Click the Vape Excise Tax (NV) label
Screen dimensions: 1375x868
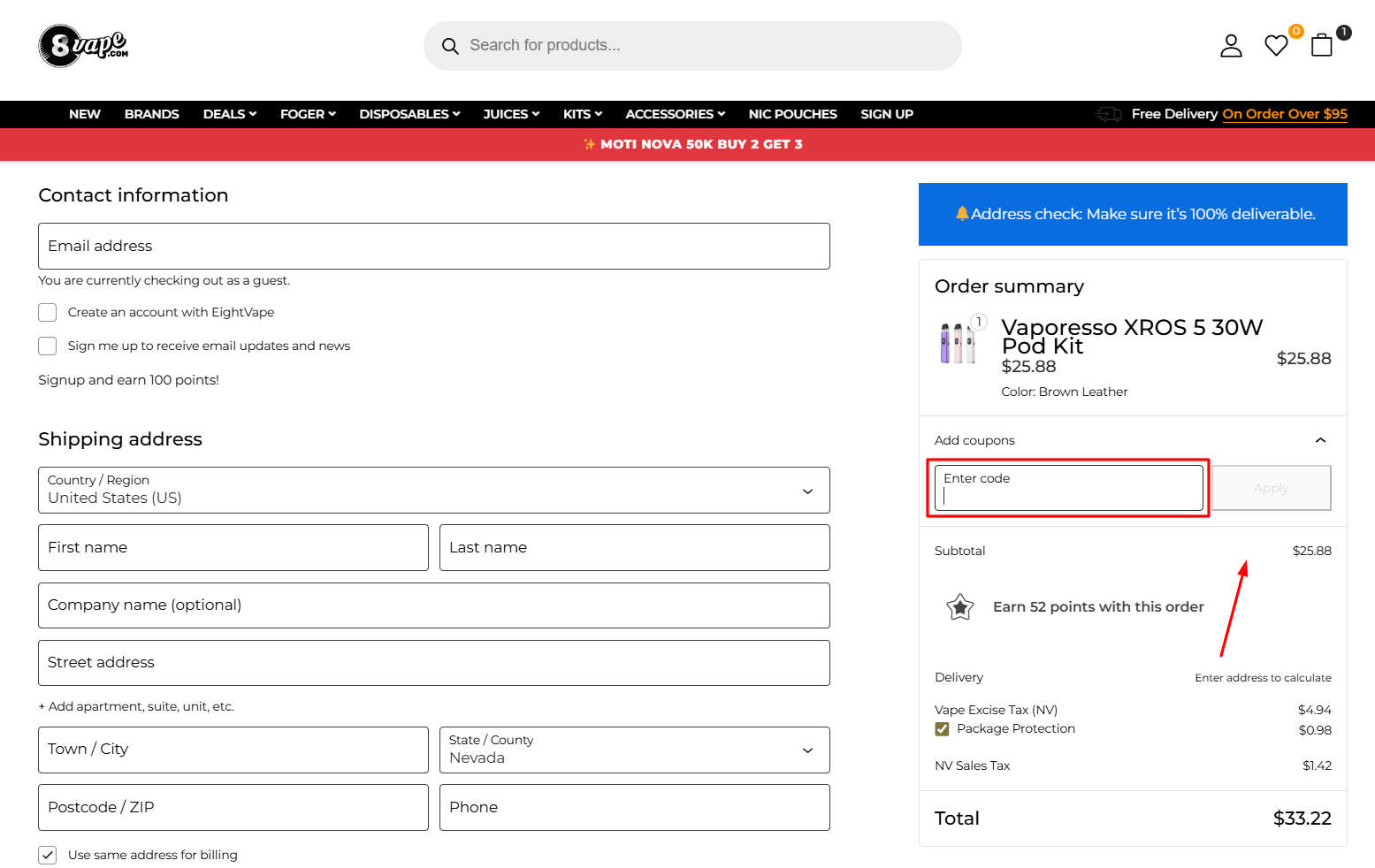tap(996, 710)
